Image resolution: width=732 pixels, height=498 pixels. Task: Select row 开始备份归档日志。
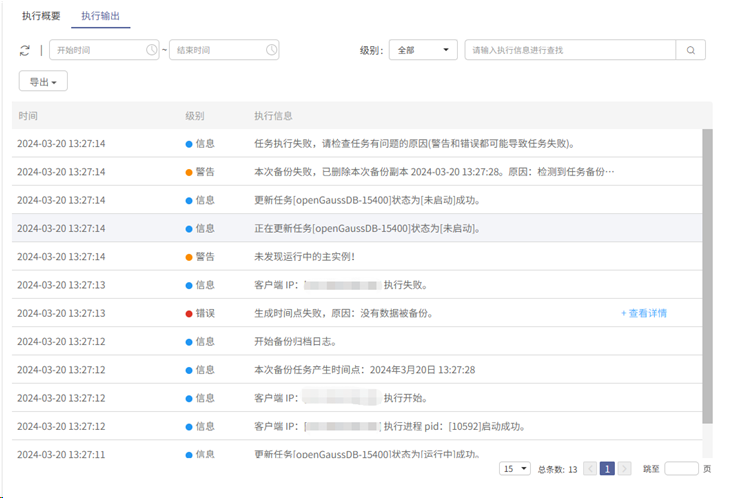(357, 342)
